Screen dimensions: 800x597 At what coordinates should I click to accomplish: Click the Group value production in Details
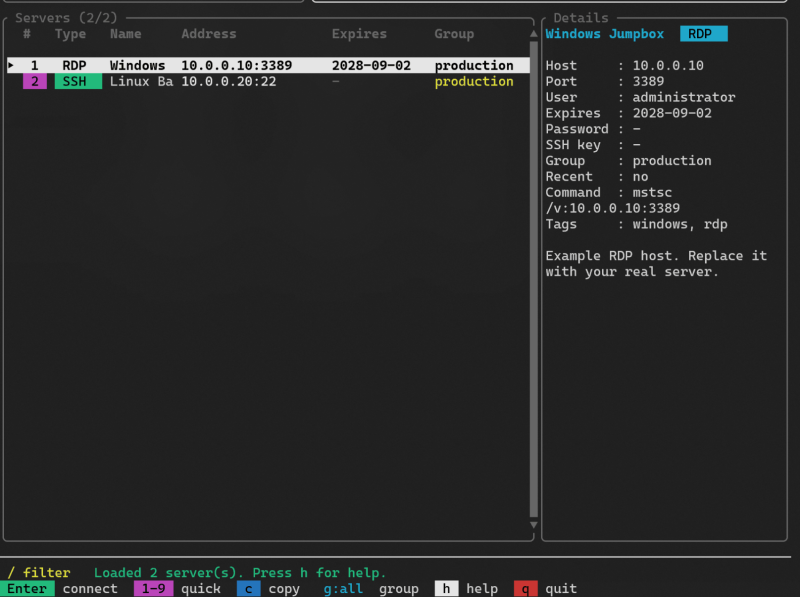[672, 161]
